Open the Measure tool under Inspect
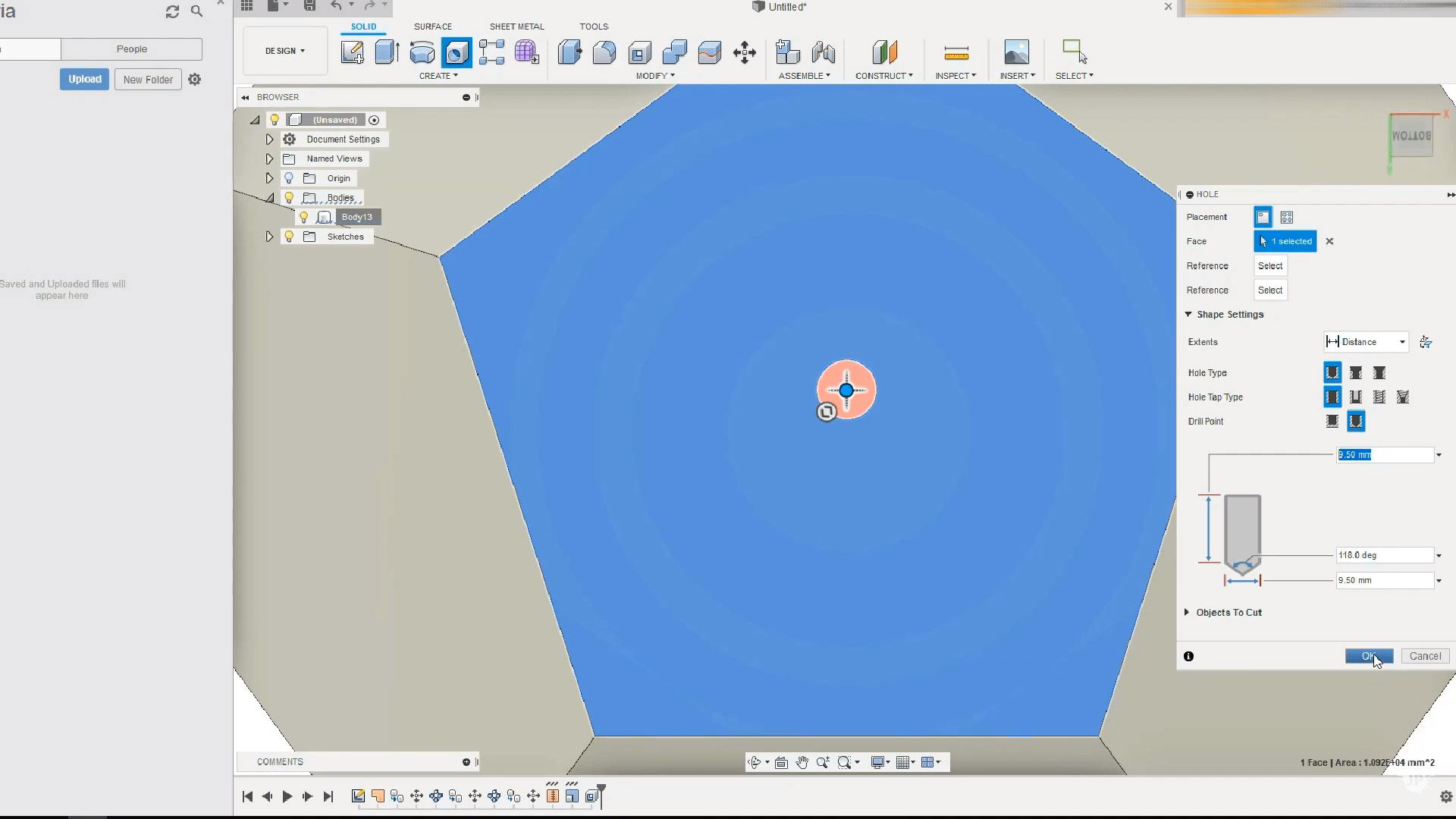1456x819 pixels. [955, 52]
